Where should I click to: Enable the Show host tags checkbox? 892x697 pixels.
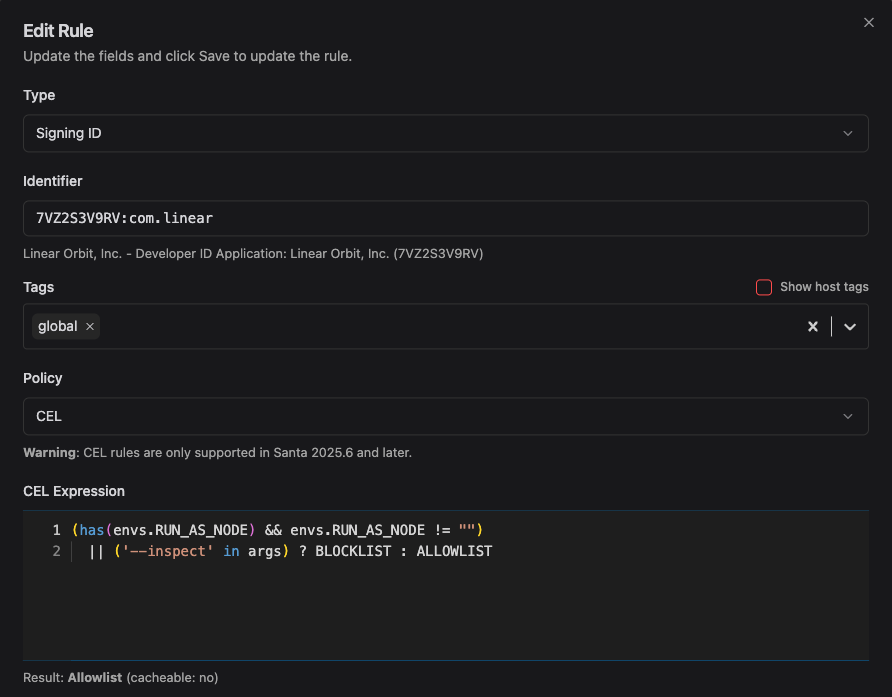(764, 287)
